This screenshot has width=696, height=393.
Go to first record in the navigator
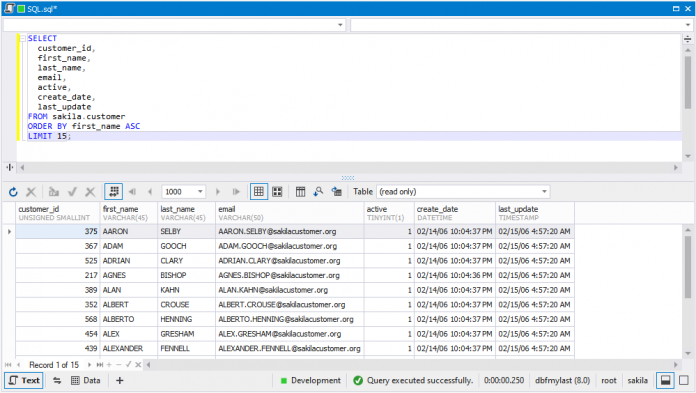[8, 365]
